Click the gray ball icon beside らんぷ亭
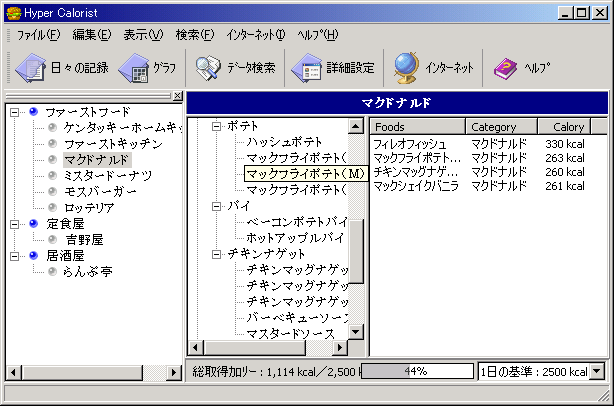 click(52, 271)
